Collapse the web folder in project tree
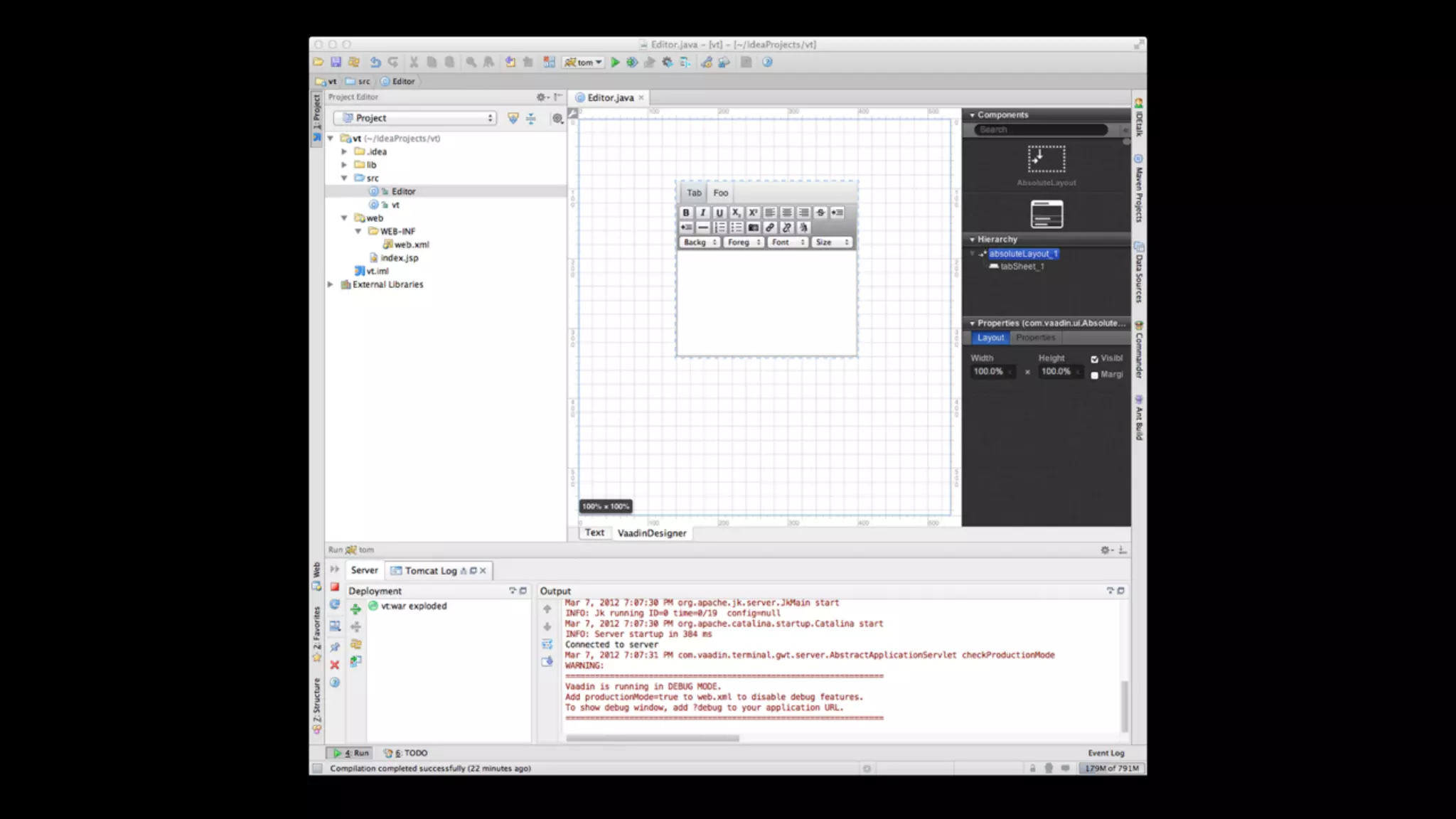The height and width of the screenshot is (819, 1456). (x=345, y=218)
